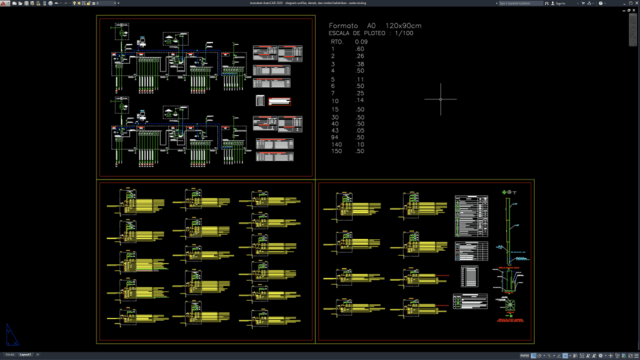Select the '140 .10' pen table row
Viewport: 640px width, 360px height.
coord(348,144)
